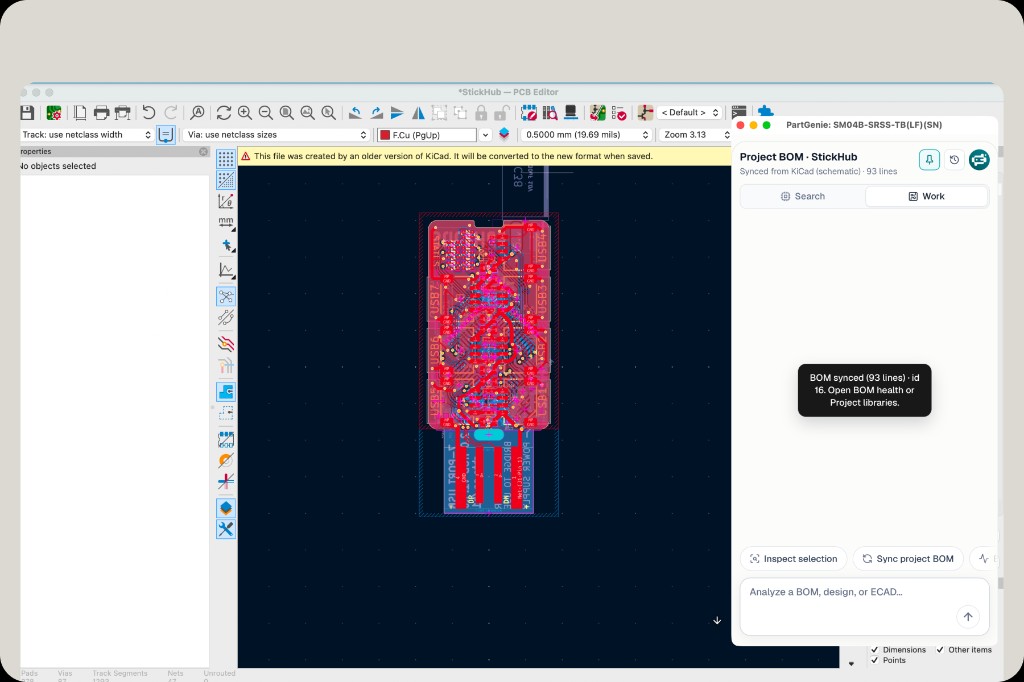Switch to the Search tab in PartGenie
1024x682 pixels.
point(803,196)
